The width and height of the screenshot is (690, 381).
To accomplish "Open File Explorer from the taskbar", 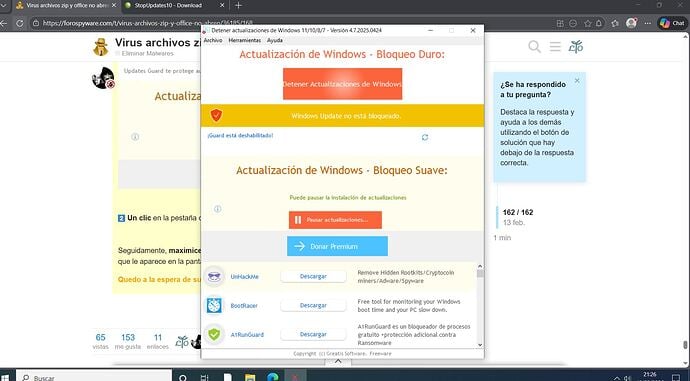I will tap(250, 377).
